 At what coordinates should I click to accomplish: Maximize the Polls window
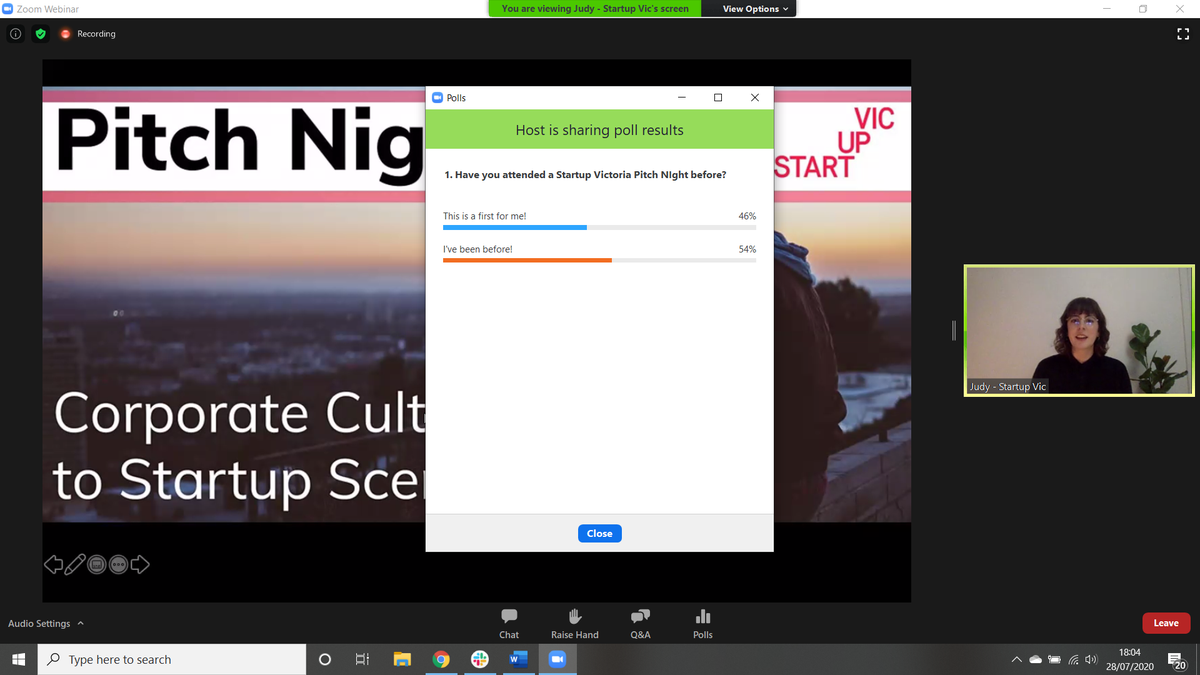718,97
